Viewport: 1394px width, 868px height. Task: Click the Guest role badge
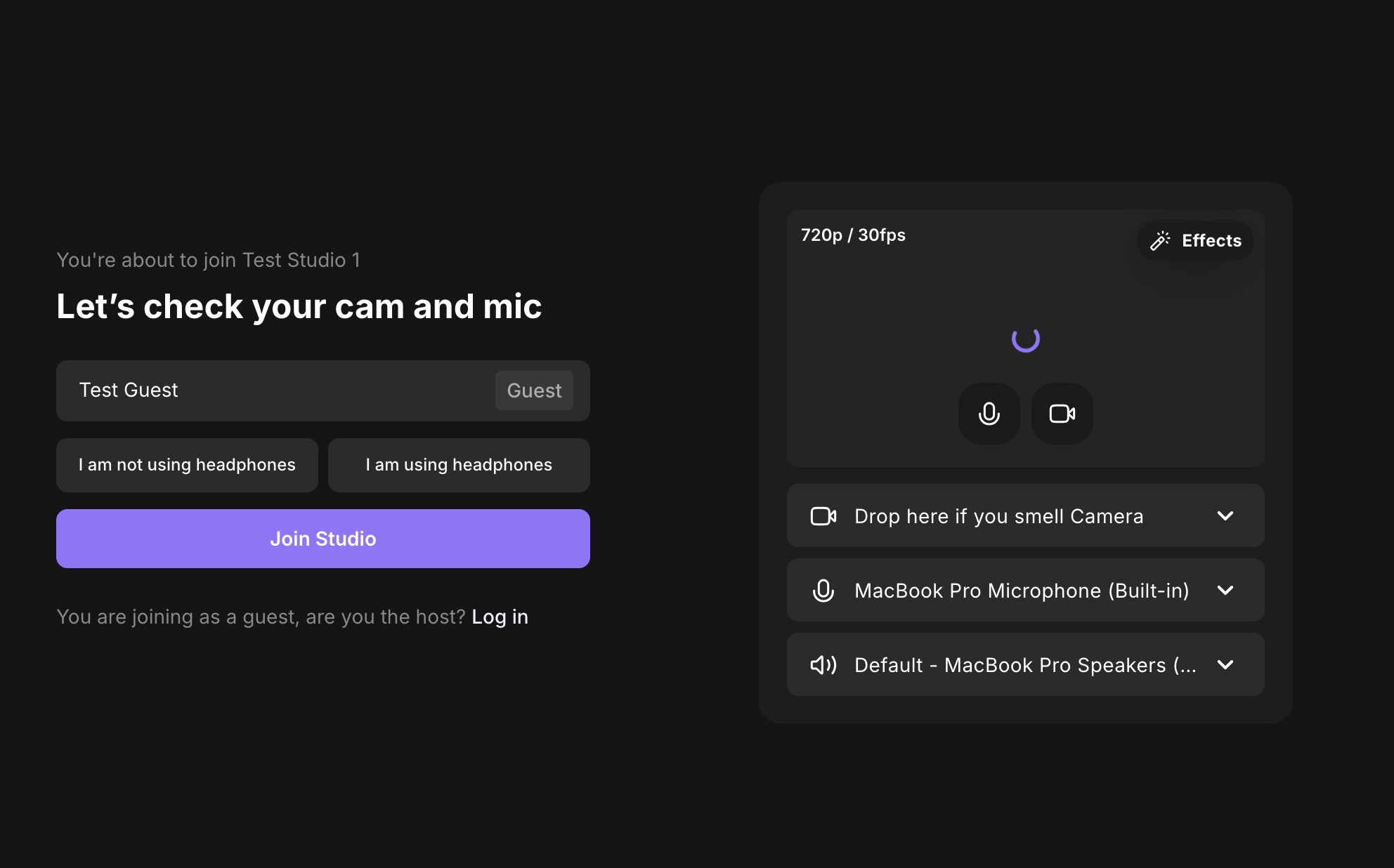(534, 390)
